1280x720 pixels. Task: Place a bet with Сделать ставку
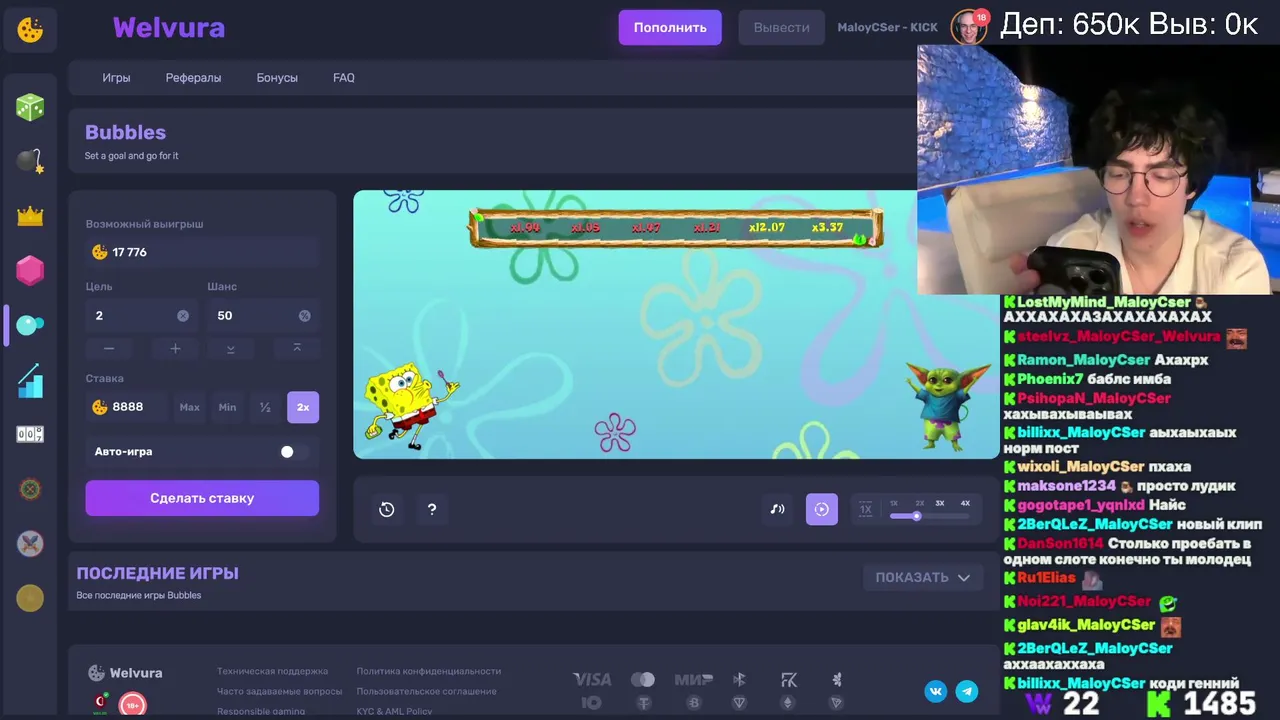pos(202,498)
